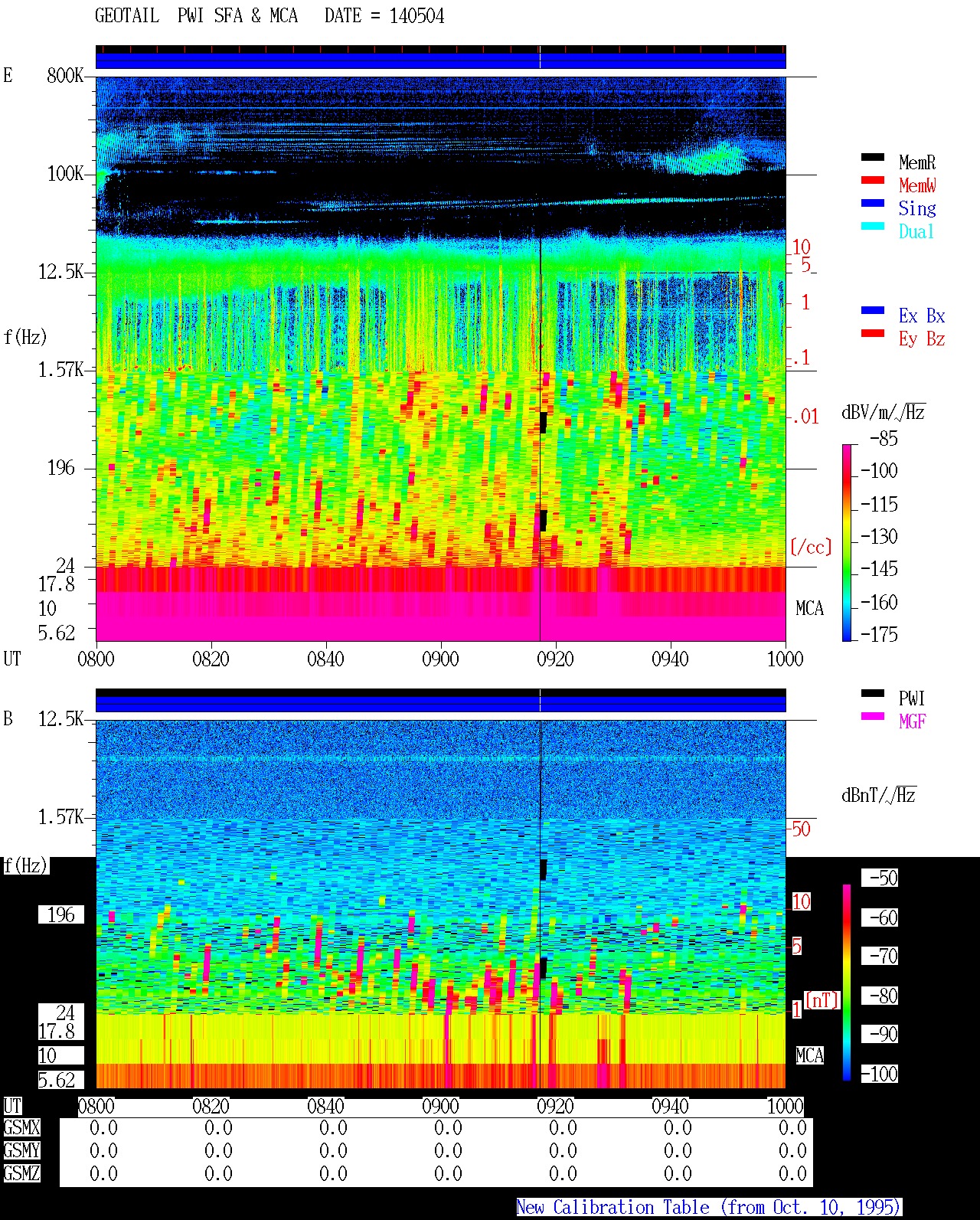Click the 0920 time label on upper axis
Image resolution: width=980 pixels, height=1220 pixels.
[555, 659]
